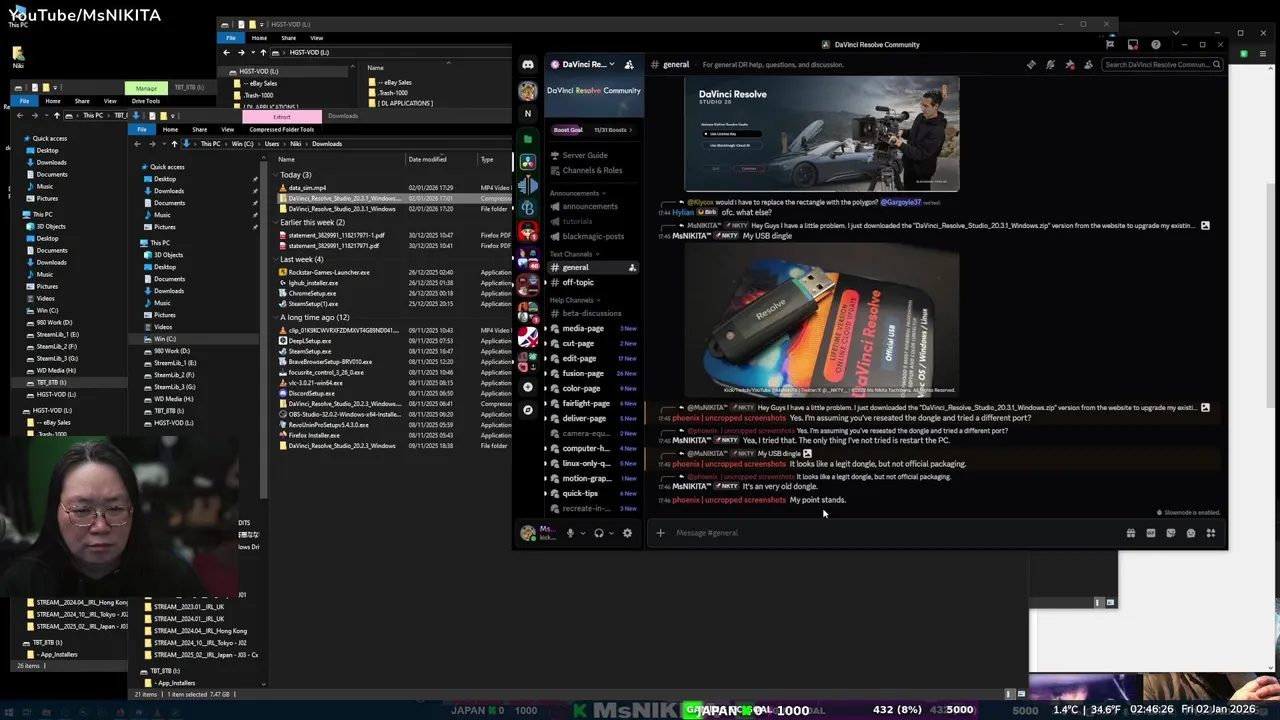Toggle headphone deafen in Discord user panel
The width and height of the screenshot is (1280, 720).
(598, 533)
